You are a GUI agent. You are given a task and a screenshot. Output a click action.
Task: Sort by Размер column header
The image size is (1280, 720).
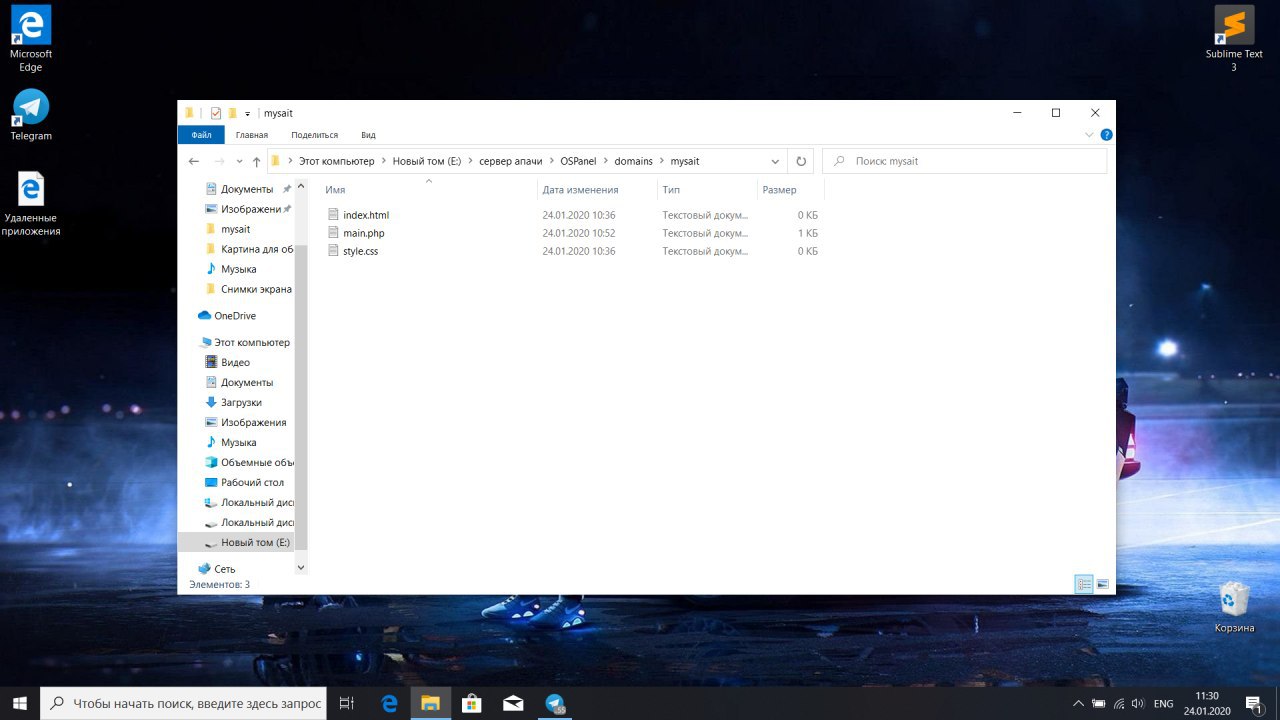[779, 189]
